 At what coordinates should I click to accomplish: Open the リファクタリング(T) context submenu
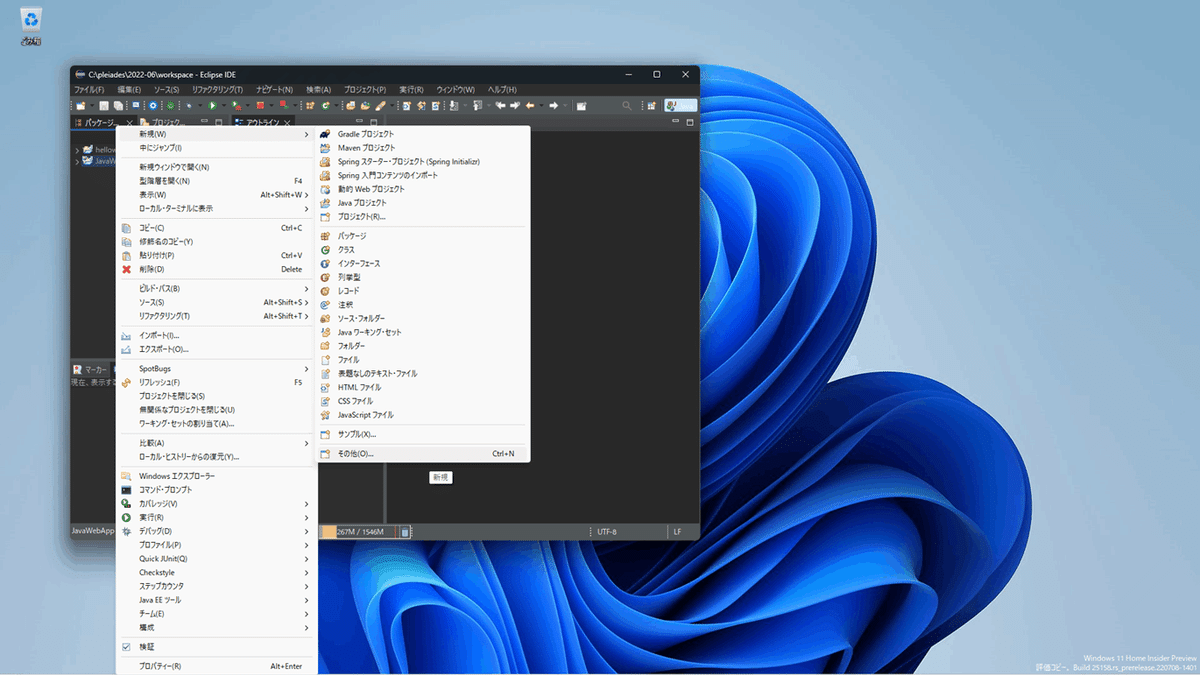pos(215,316)
